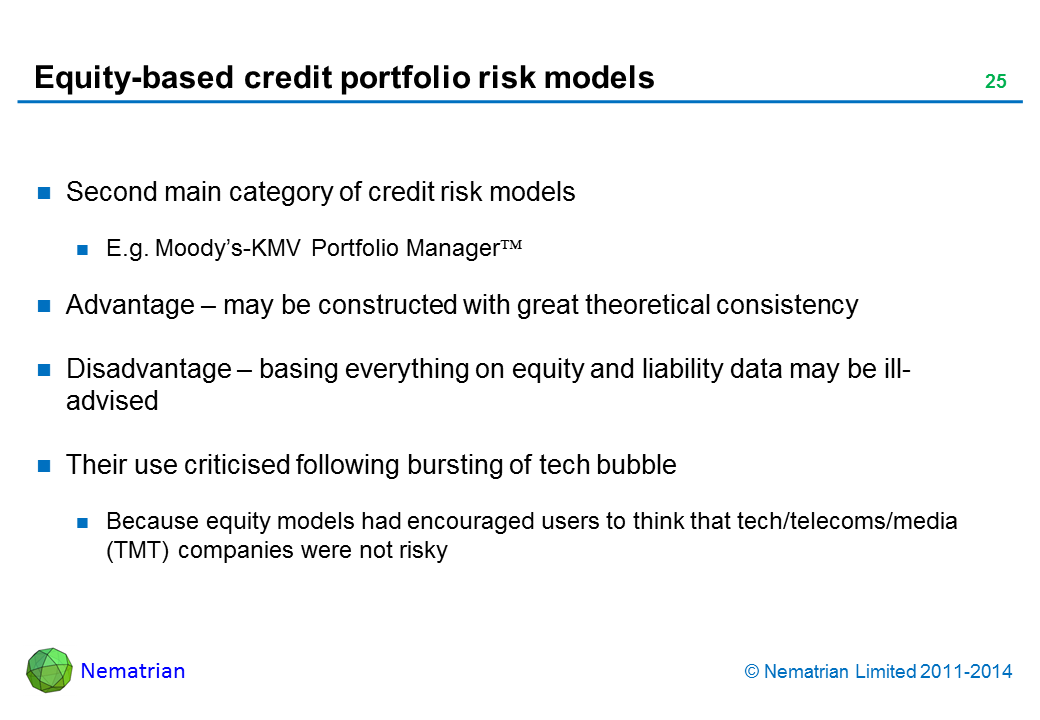The height and width of the screenshot is (720, 1040).
Task: Select the text "Second main category of credit risk models"
Action: click(x=320, y=193)
